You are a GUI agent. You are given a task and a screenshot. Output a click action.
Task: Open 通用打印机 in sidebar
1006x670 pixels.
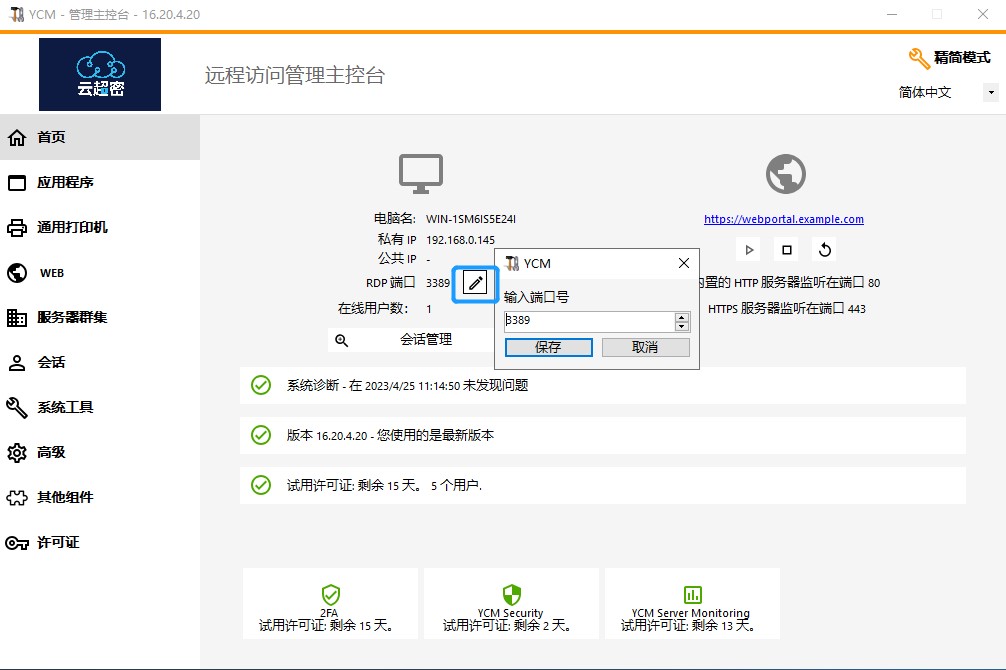[72, 227]
